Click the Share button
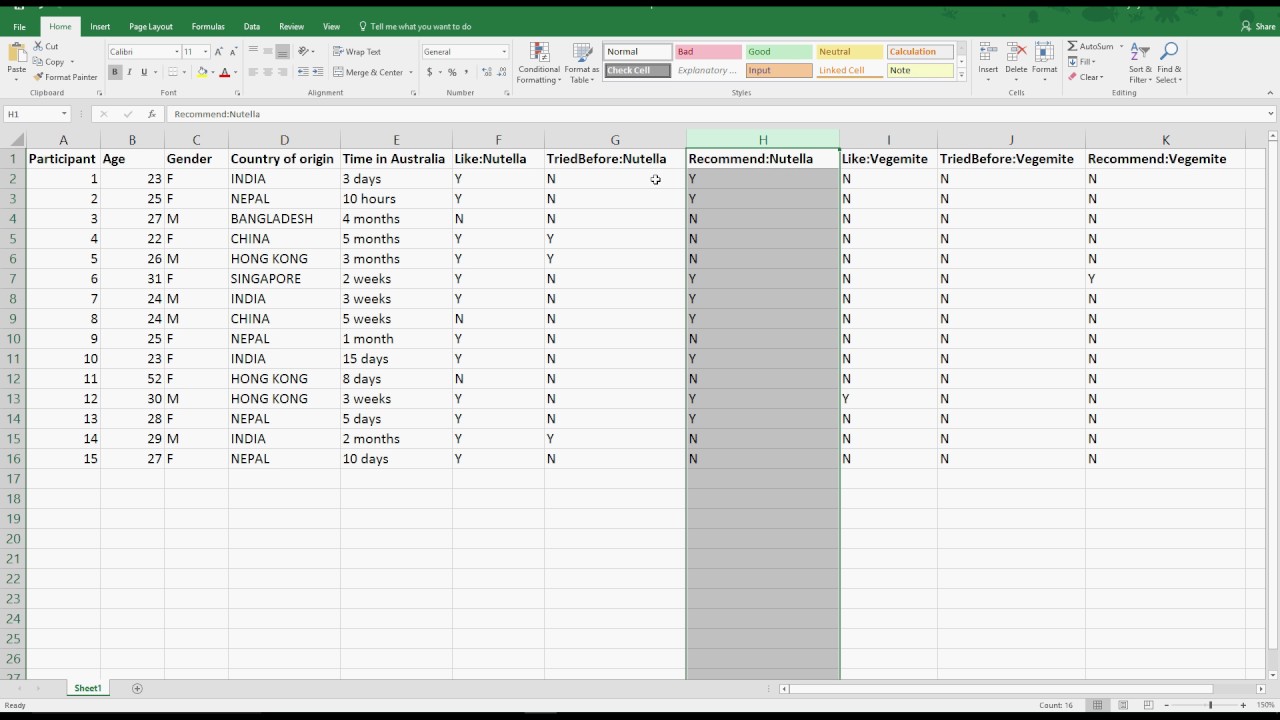 click(x=1258, y=27)
